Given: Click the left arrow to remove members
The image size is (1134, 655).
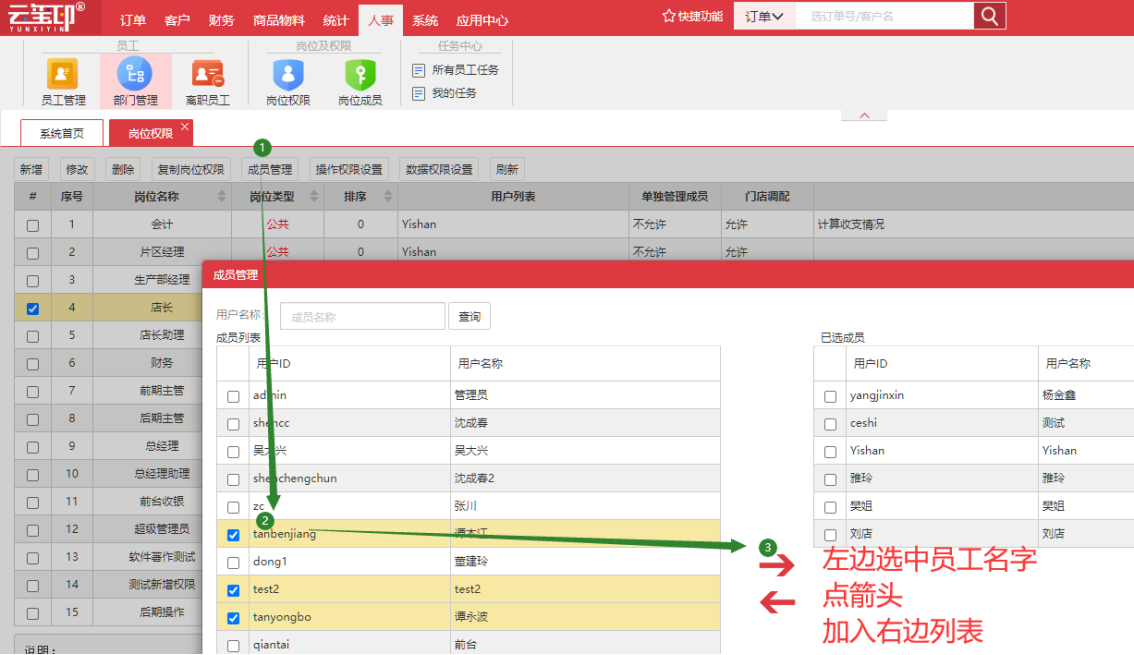Looking at the screenshot, I should pyautogui.click(x=777, y=602).
